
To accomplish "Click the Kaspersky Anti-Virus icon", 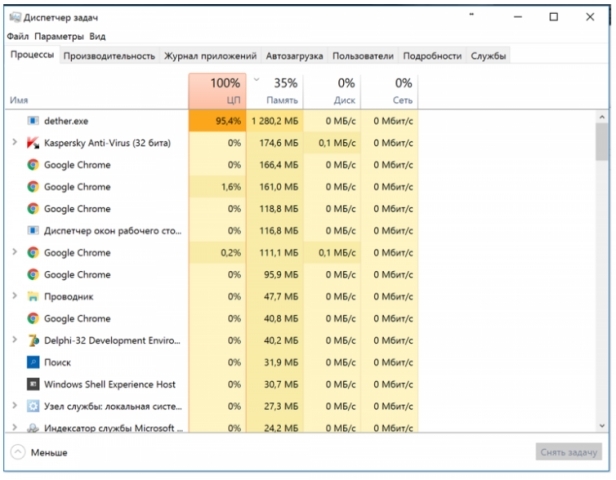I will [x=33, y=143].
